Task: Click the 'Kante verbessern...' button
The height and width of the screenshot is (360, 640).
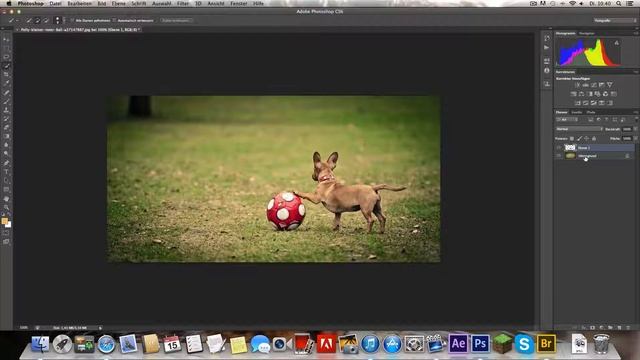Action: pos(176,20)
